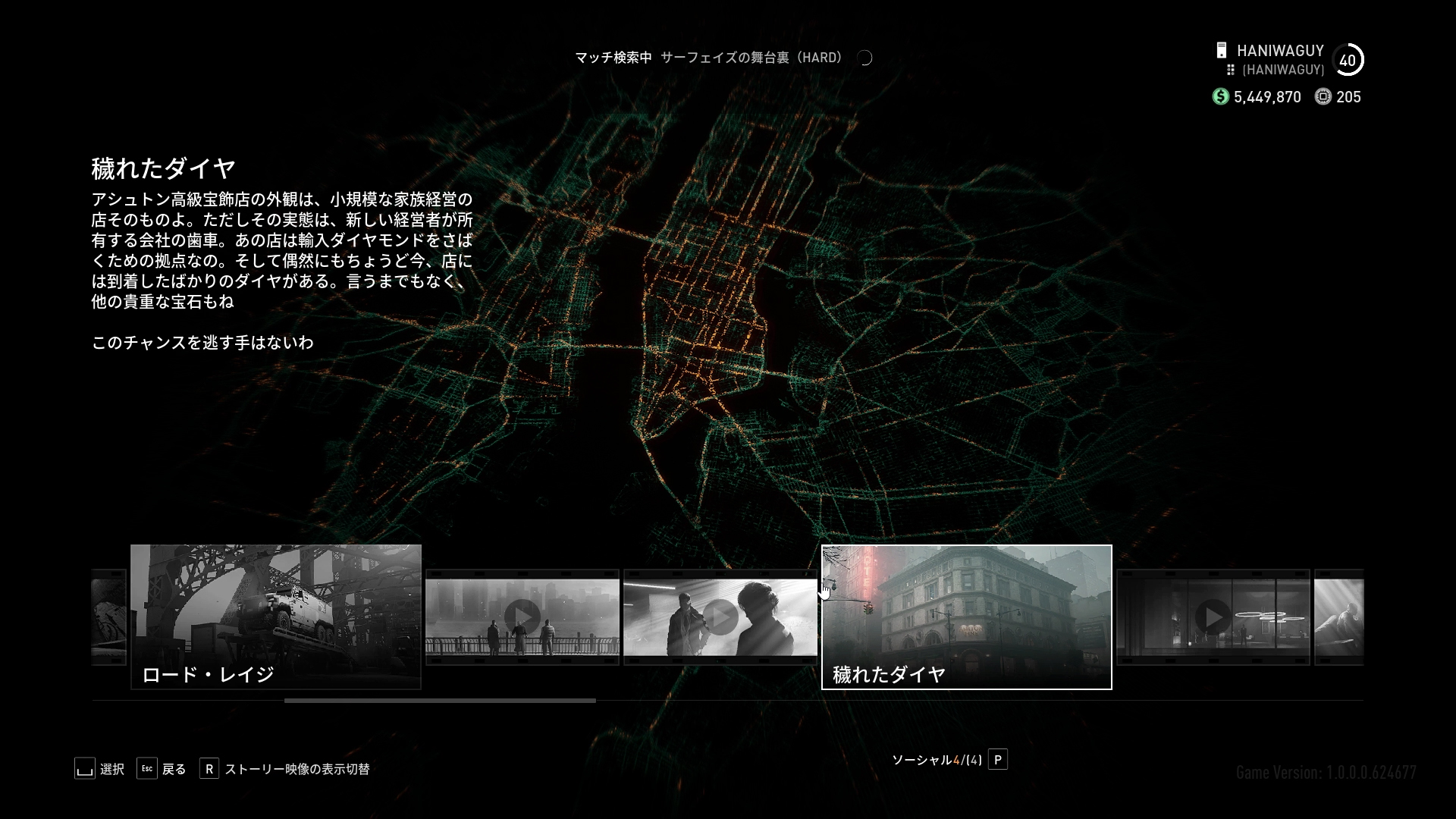The width and height of the screenshot is (1456, 819).
Task: Click the partially visible leftmost heist thumbnail
Action: click(108, 617)
